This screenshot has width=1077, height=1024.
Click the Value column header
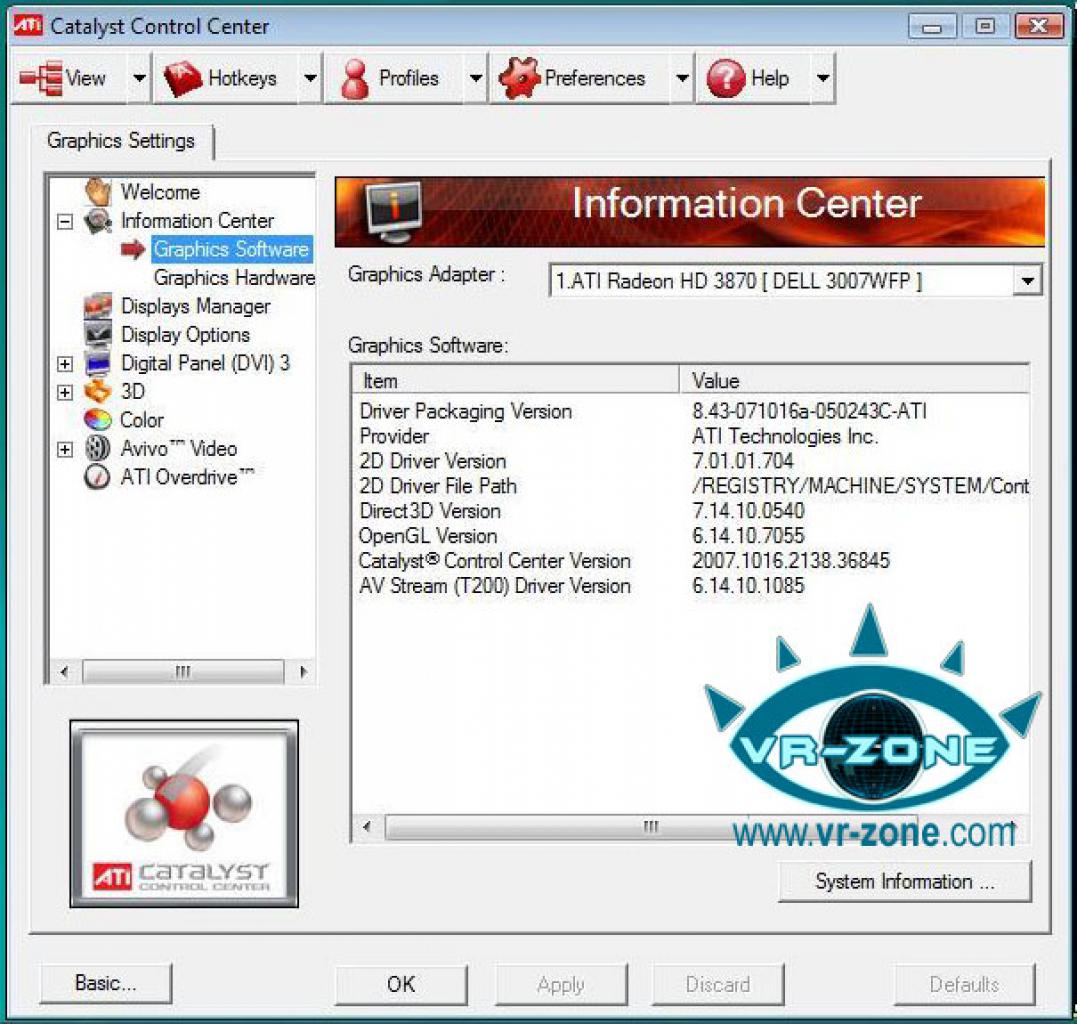(x=855, y=380)
